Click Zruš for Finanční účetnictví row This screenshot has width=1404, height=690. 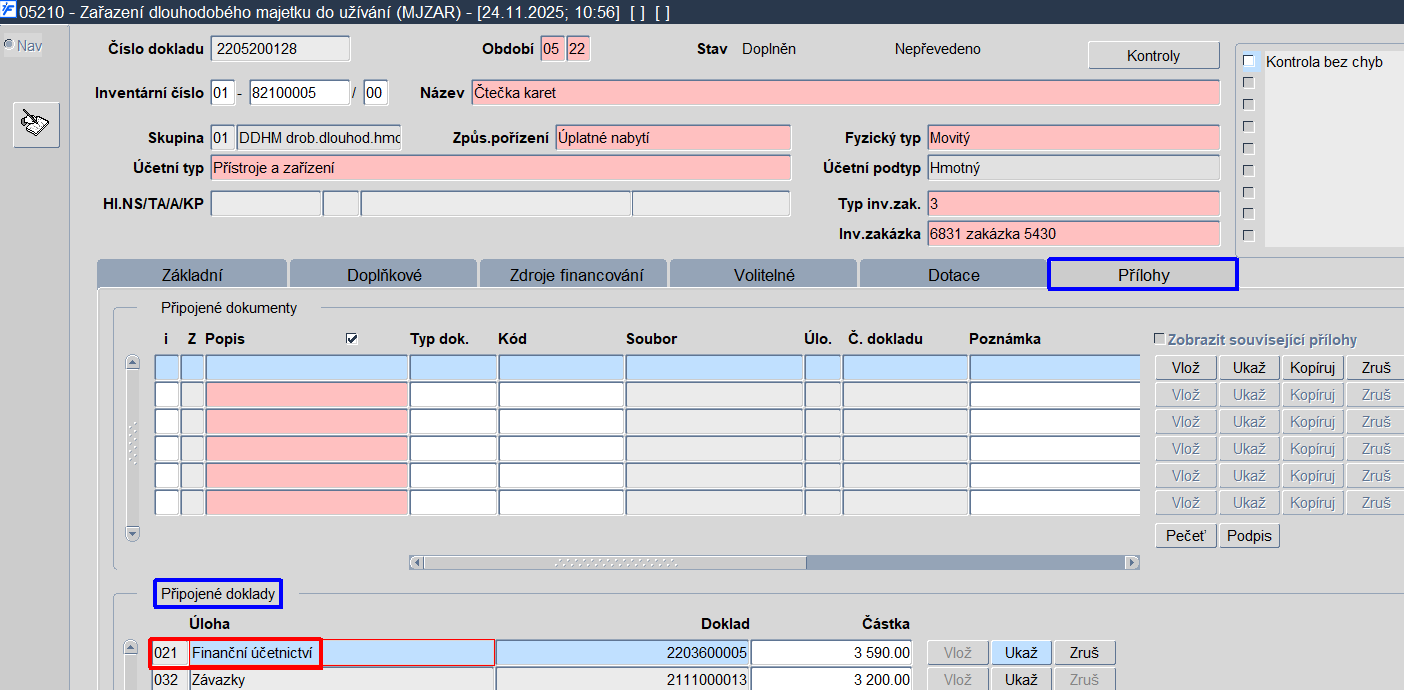[x=1085, y=653]
